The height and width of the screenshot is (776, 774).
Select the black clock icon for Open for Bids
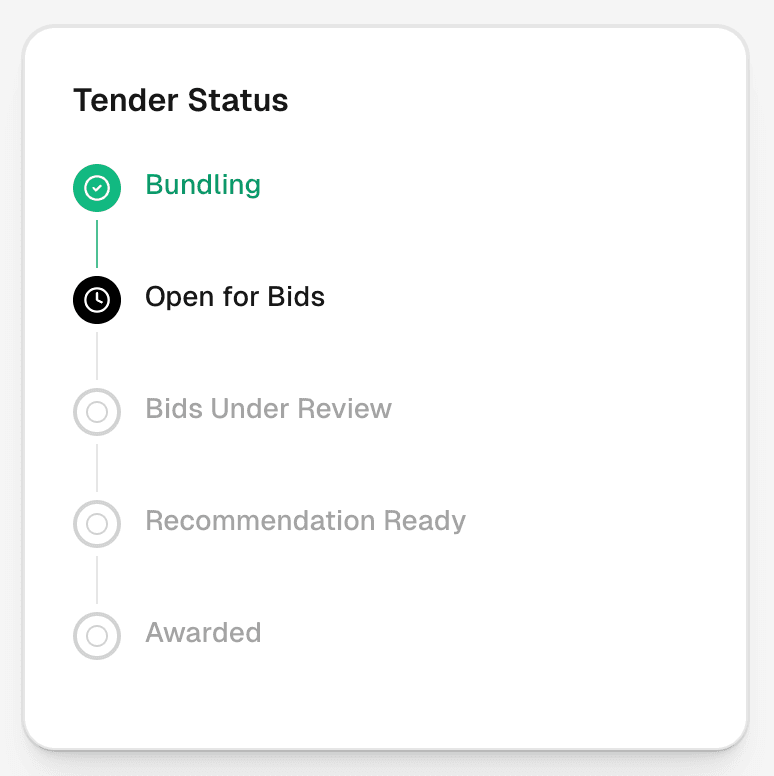tap(97, 300)
